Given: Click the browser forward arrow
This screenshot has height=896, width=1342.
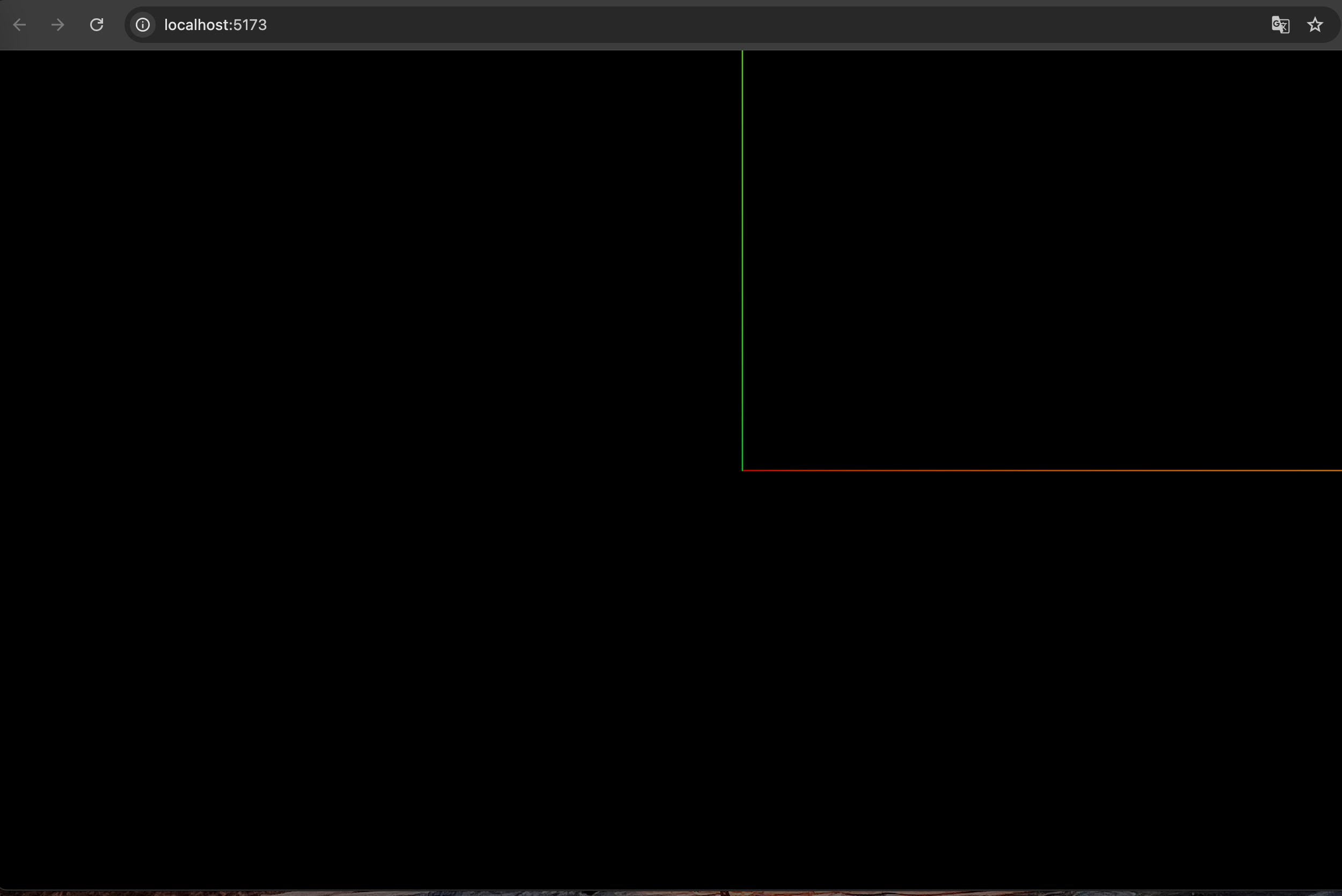Looking at the screenshot, I should coord(58,25).
